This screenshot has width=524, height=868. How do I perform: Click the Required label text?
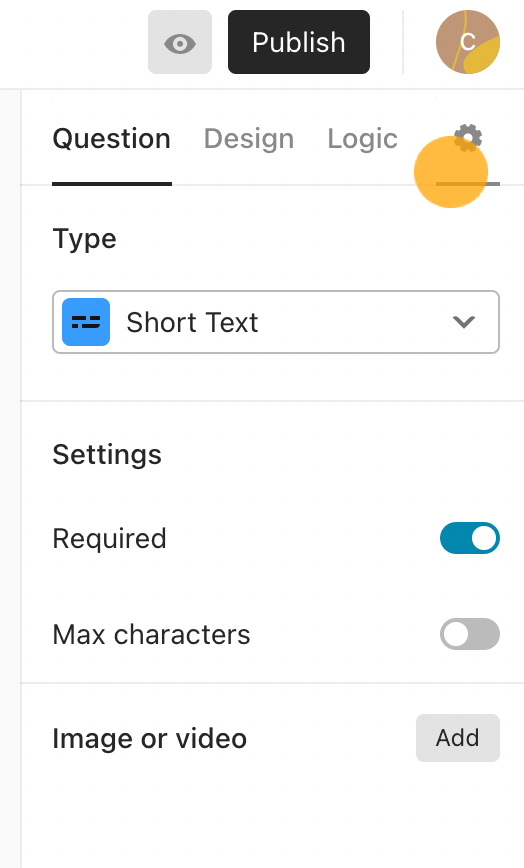click(110, 539)
